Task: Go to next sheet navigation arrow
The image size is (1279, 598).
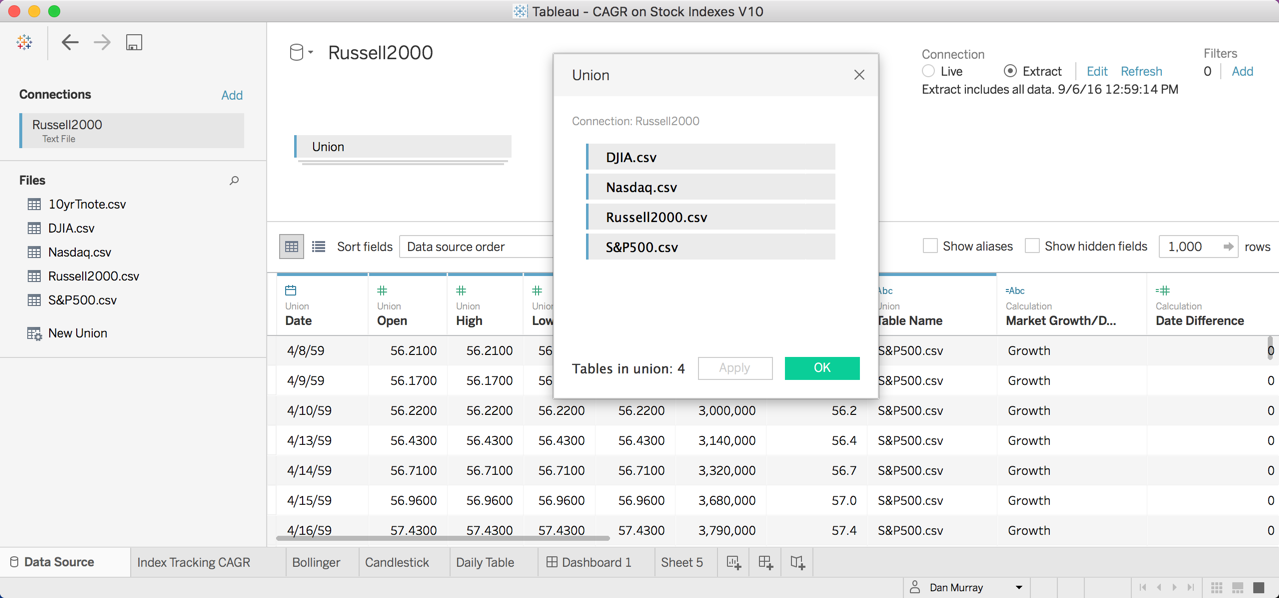Action: 1175,588
